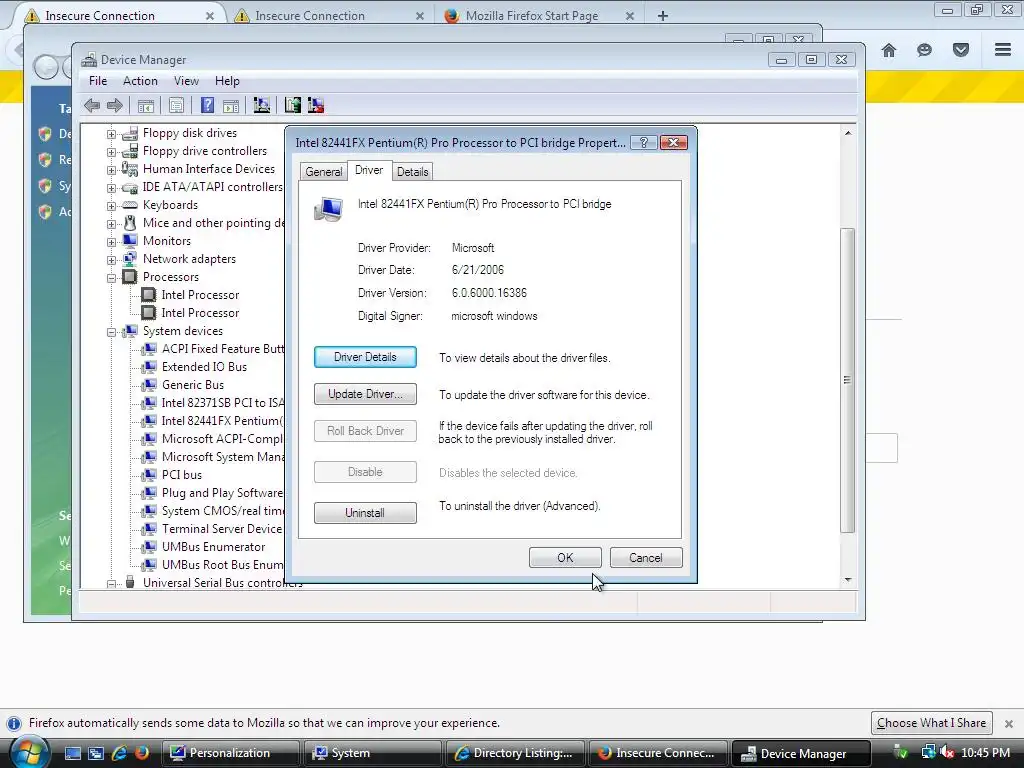This screenshot has width=1024, height=768.
Task: Open the Firefox hamburger menu
Action: [x=1003, y=50]
